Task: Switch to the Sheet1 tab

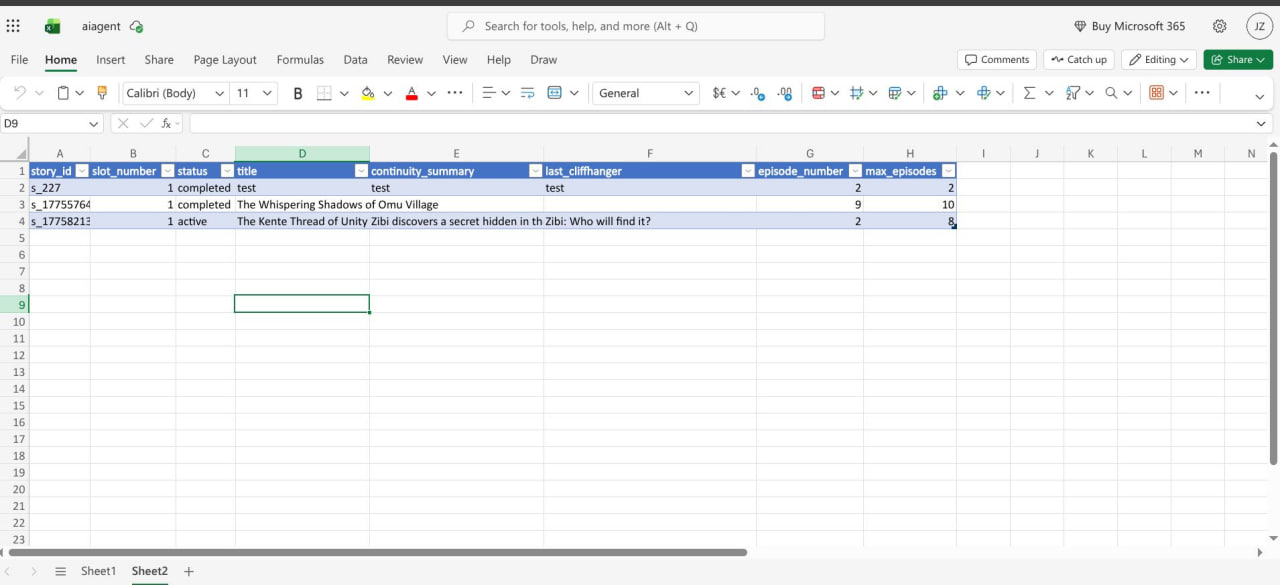Action: 98,571
